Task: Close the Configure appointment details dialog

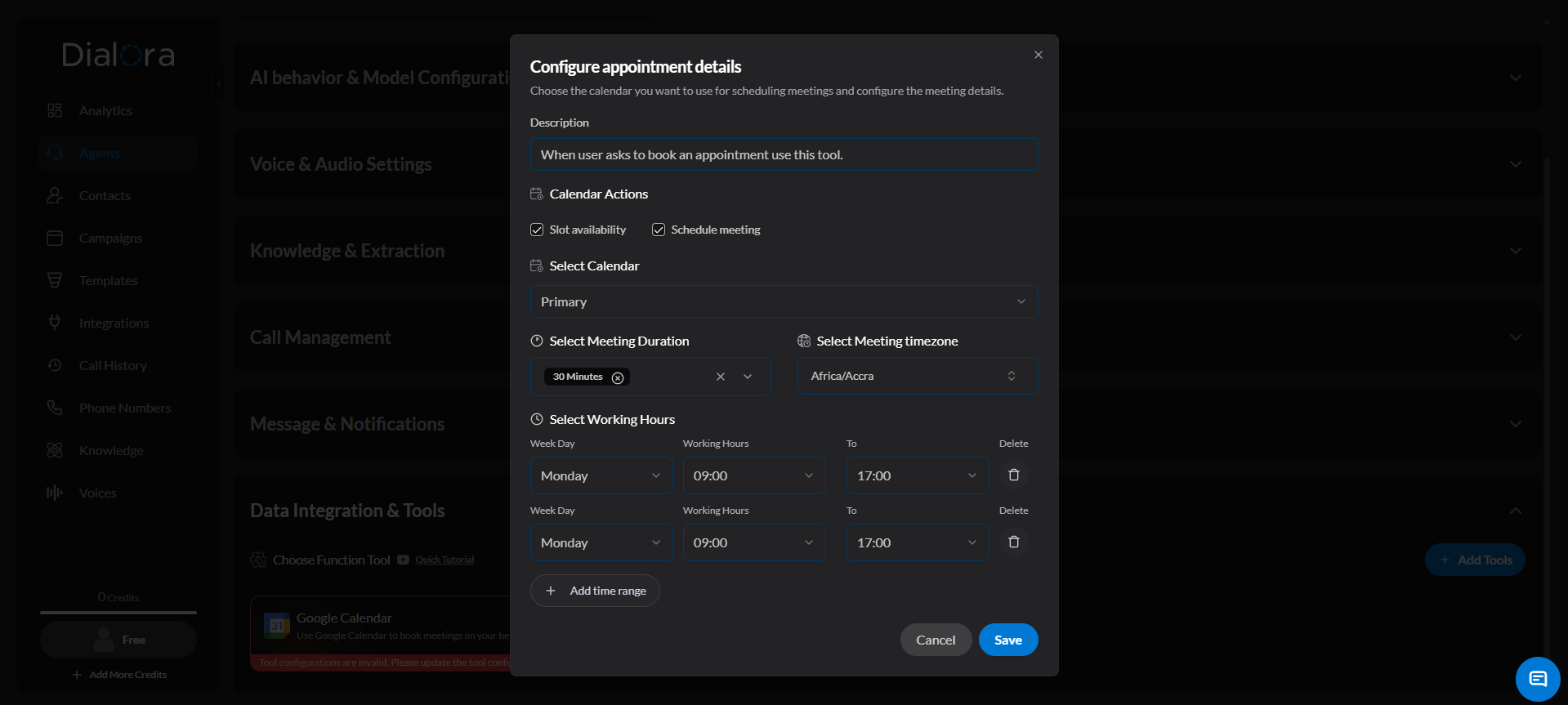Action: click(x=1038, y=55)
